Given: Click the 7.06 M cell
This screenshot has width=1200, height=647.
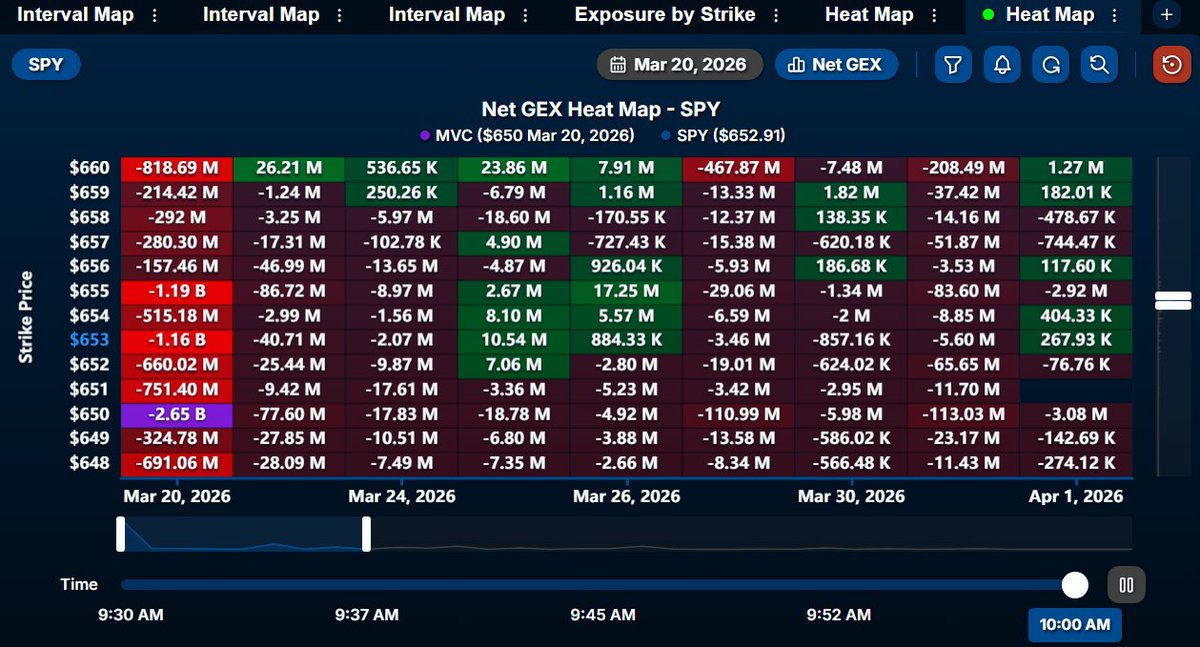Looking at the screenshot, I should click(513, 365).
